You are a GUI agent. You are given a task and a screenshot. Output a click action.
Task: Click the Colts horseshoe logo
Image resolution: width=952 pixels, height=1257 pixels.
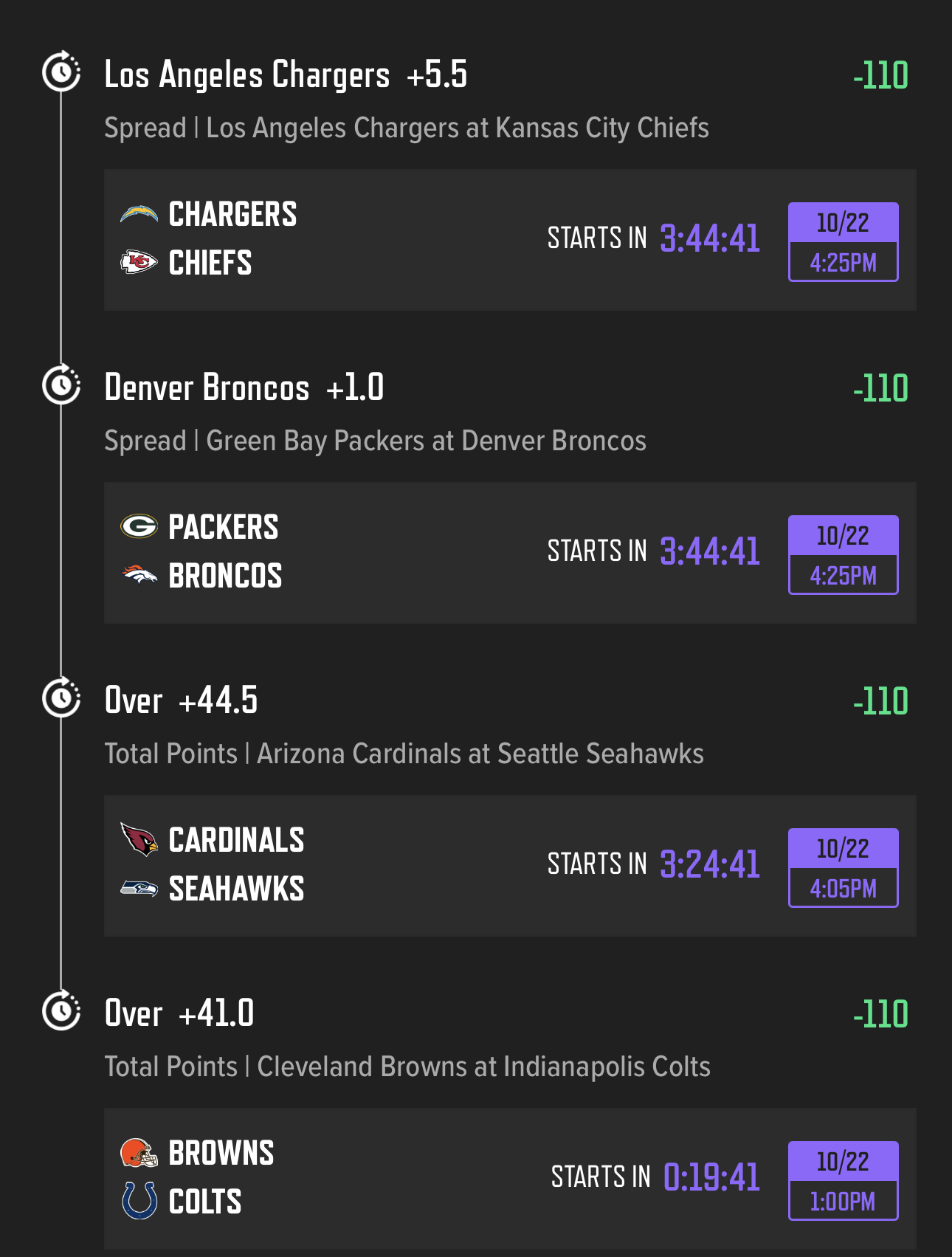point(139,1200)
